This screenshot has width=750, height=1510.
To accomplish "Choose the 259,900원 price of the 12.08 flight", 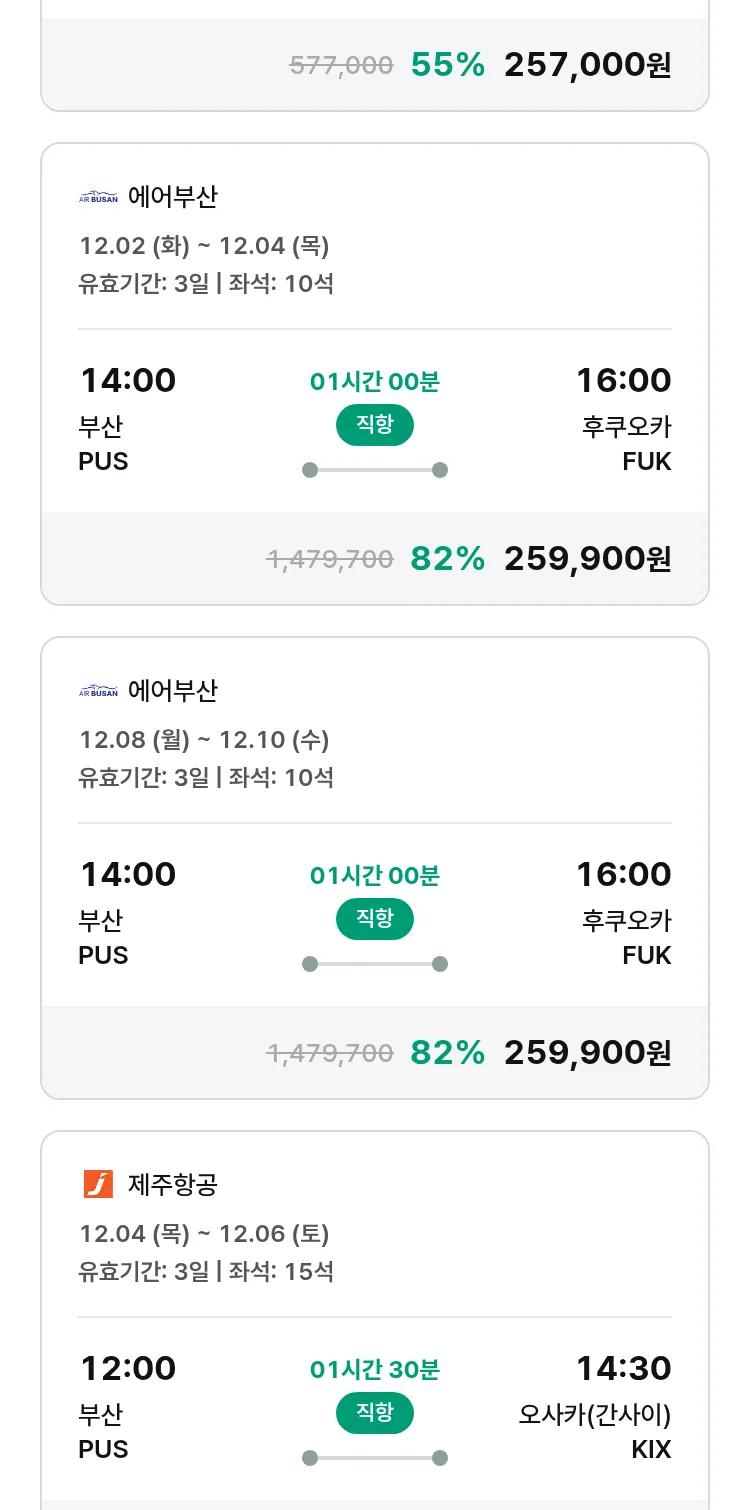I will pyautogui.click(x=587, y=1053).
